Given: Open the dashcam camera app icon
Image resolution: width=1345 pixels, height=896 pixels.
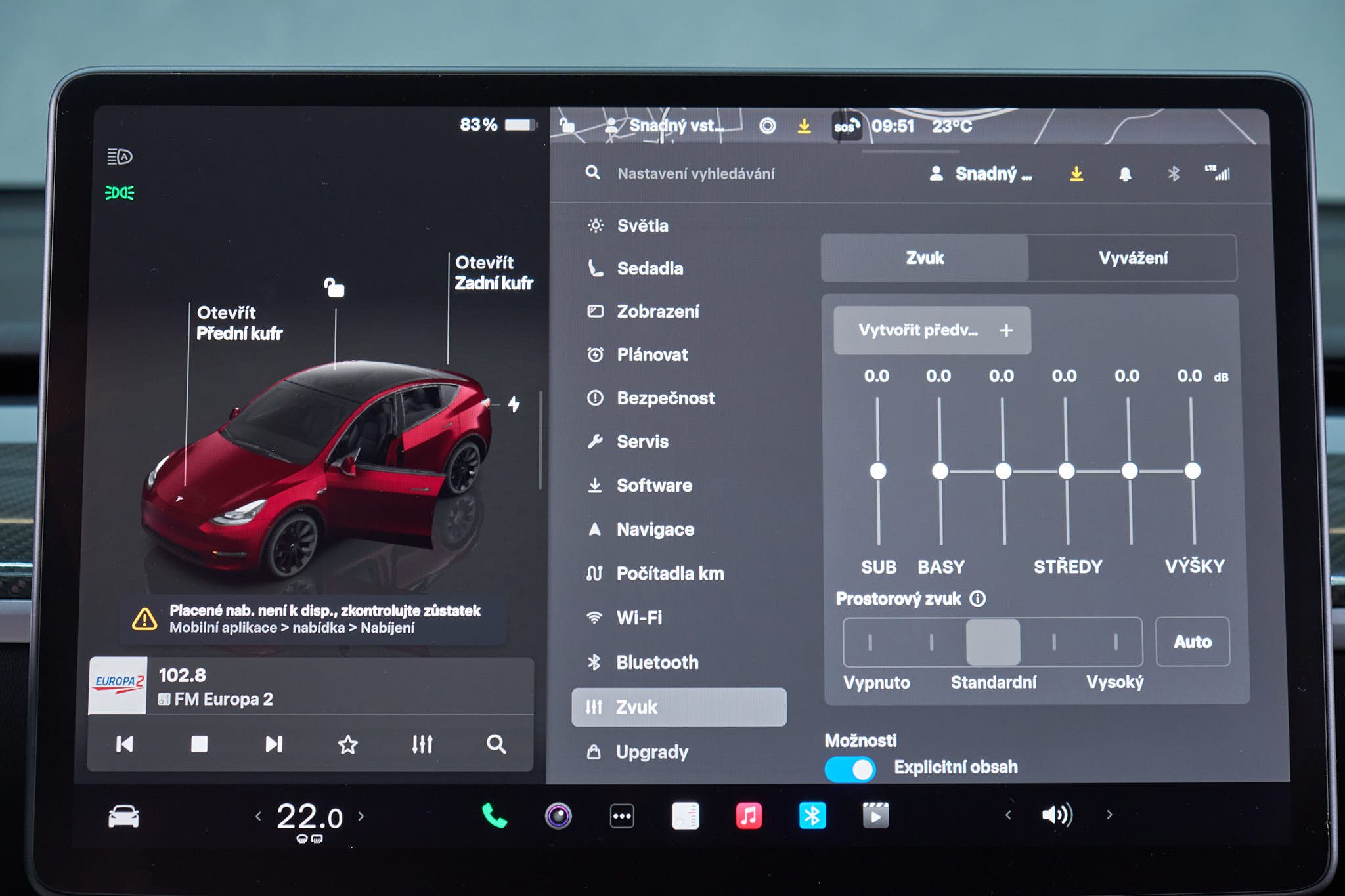Looking at the screenshot, I should coord(558,816).
